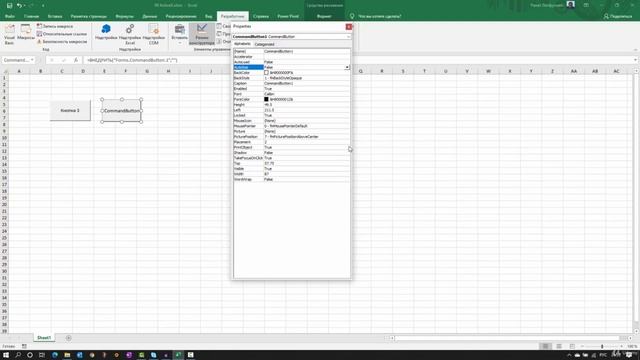
Task: Open the View (Вид) tab
Action: [x=209, y=16]
